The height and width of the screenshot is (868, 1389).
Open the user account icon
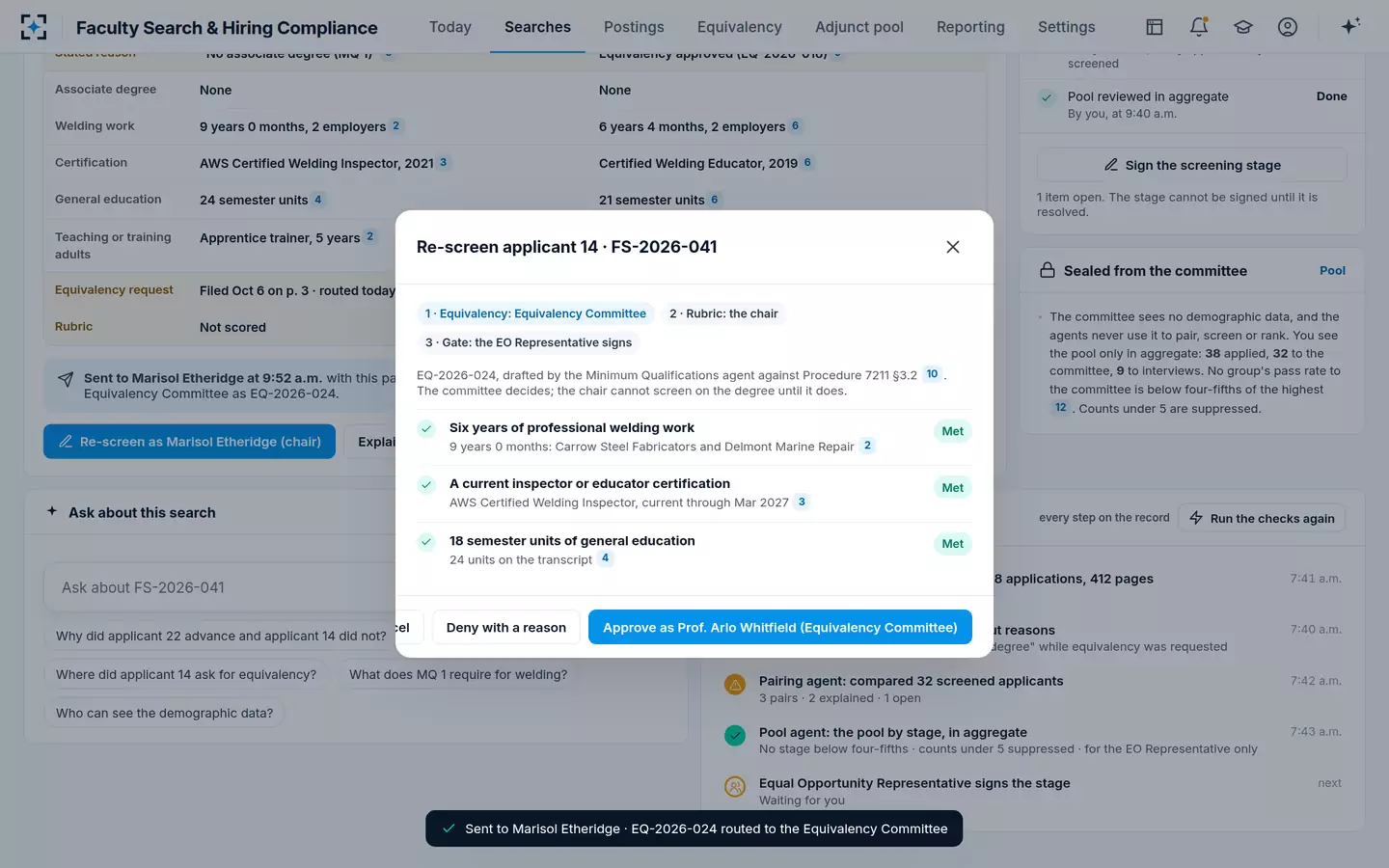point(1288,27)
